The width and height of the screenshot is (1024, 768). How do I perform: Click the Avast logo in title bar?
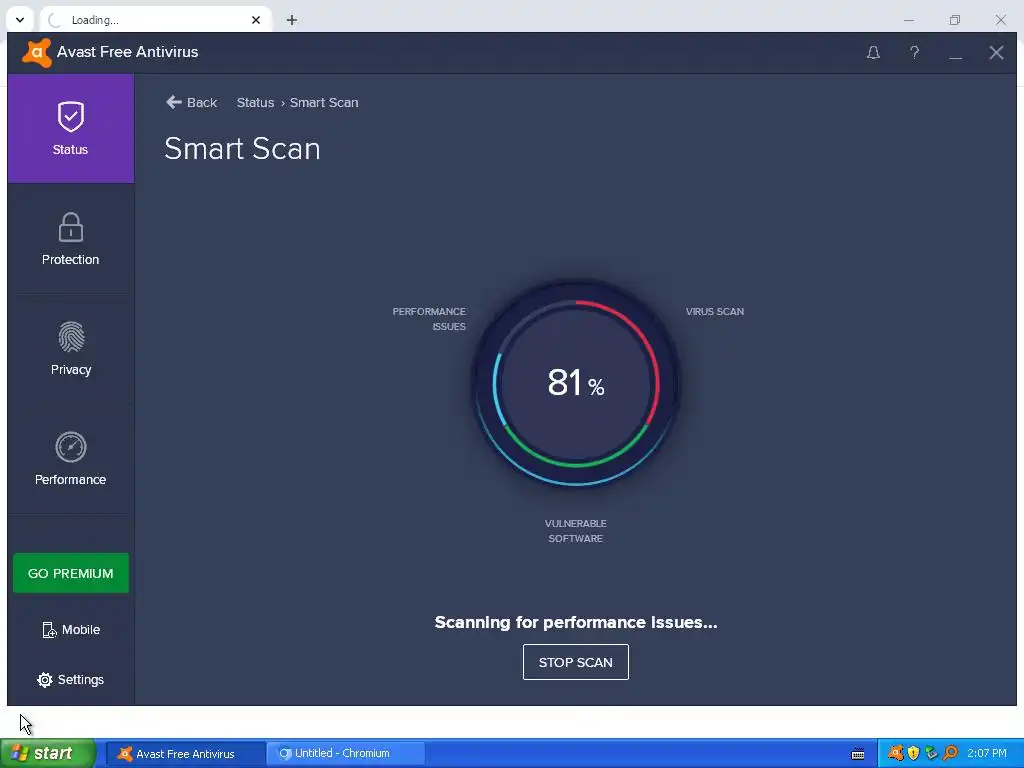37,53
